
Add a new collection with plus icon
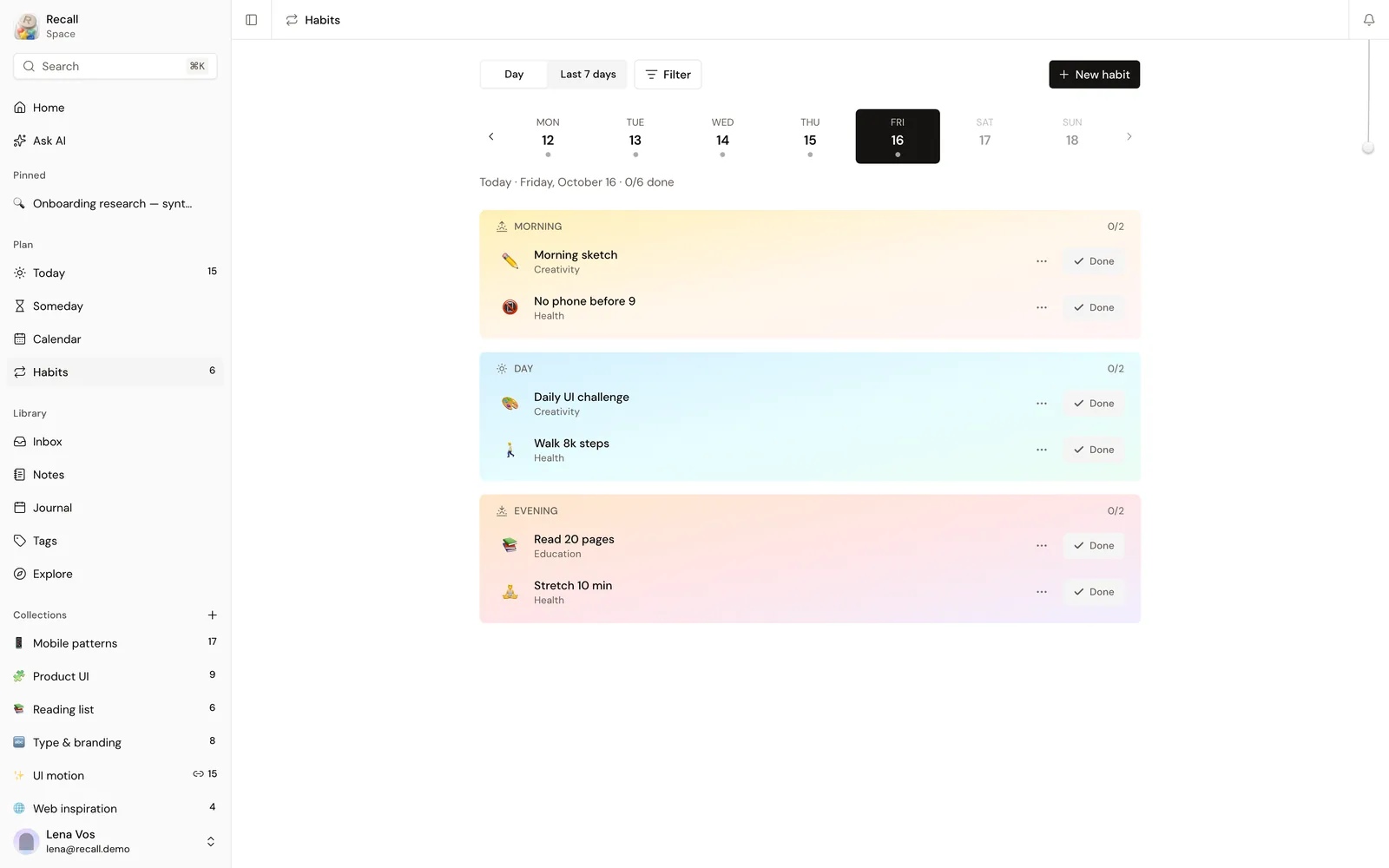212,615
